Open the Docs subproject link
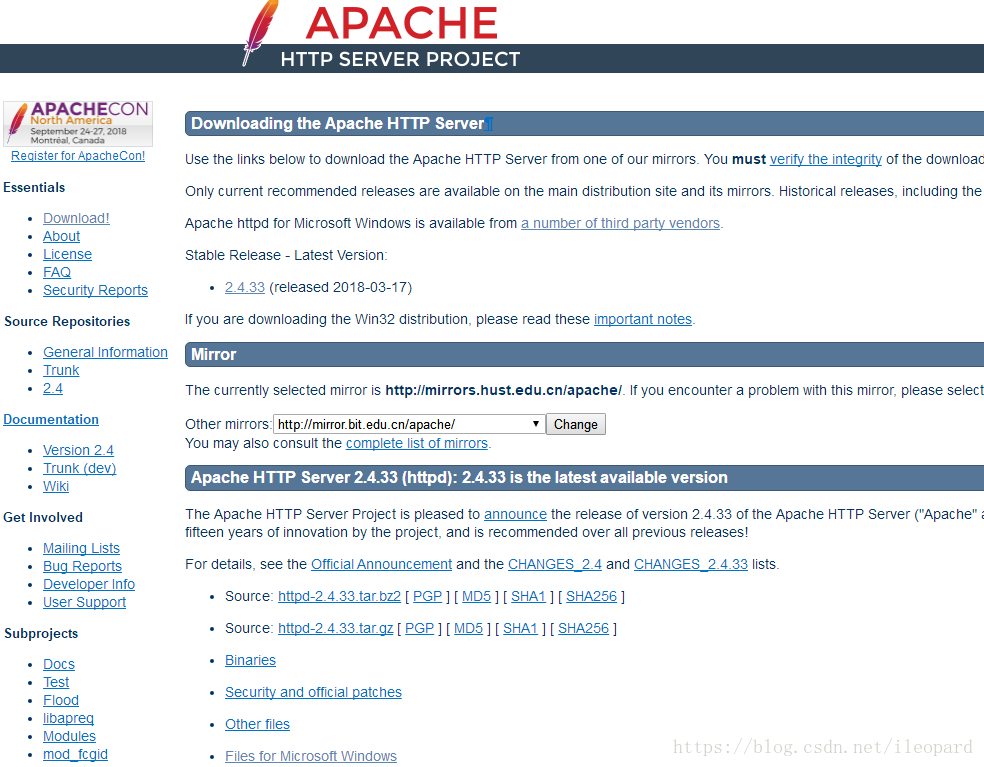The width and height of the screenshot is (984, 767). coord(58,664)
